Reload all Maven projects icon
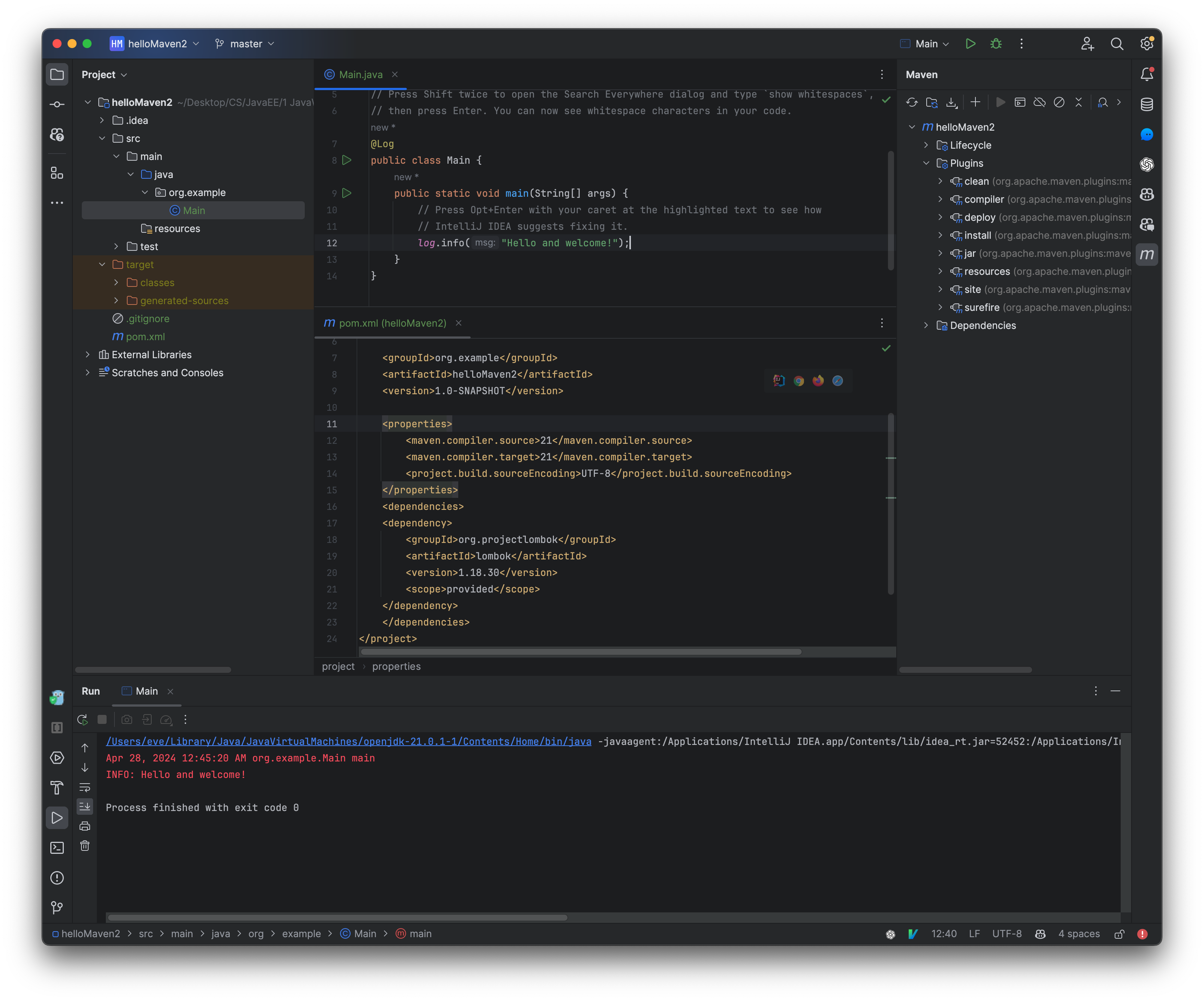This screenshot has width=1204, height=1001. click(x=912, y=102)
